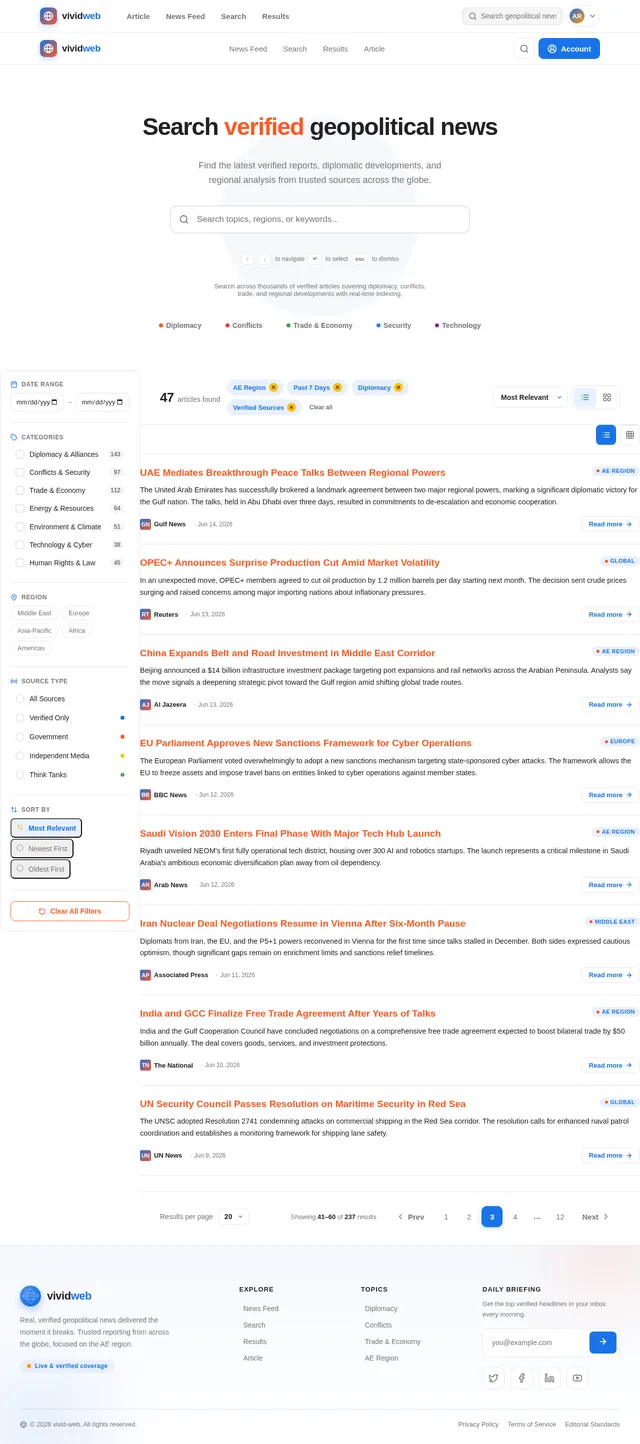The height and width of the screenshot is (1444, 640).
Task: Click Clear all next to filter chips
Action: pyautogui.click(x=321, y=407)
